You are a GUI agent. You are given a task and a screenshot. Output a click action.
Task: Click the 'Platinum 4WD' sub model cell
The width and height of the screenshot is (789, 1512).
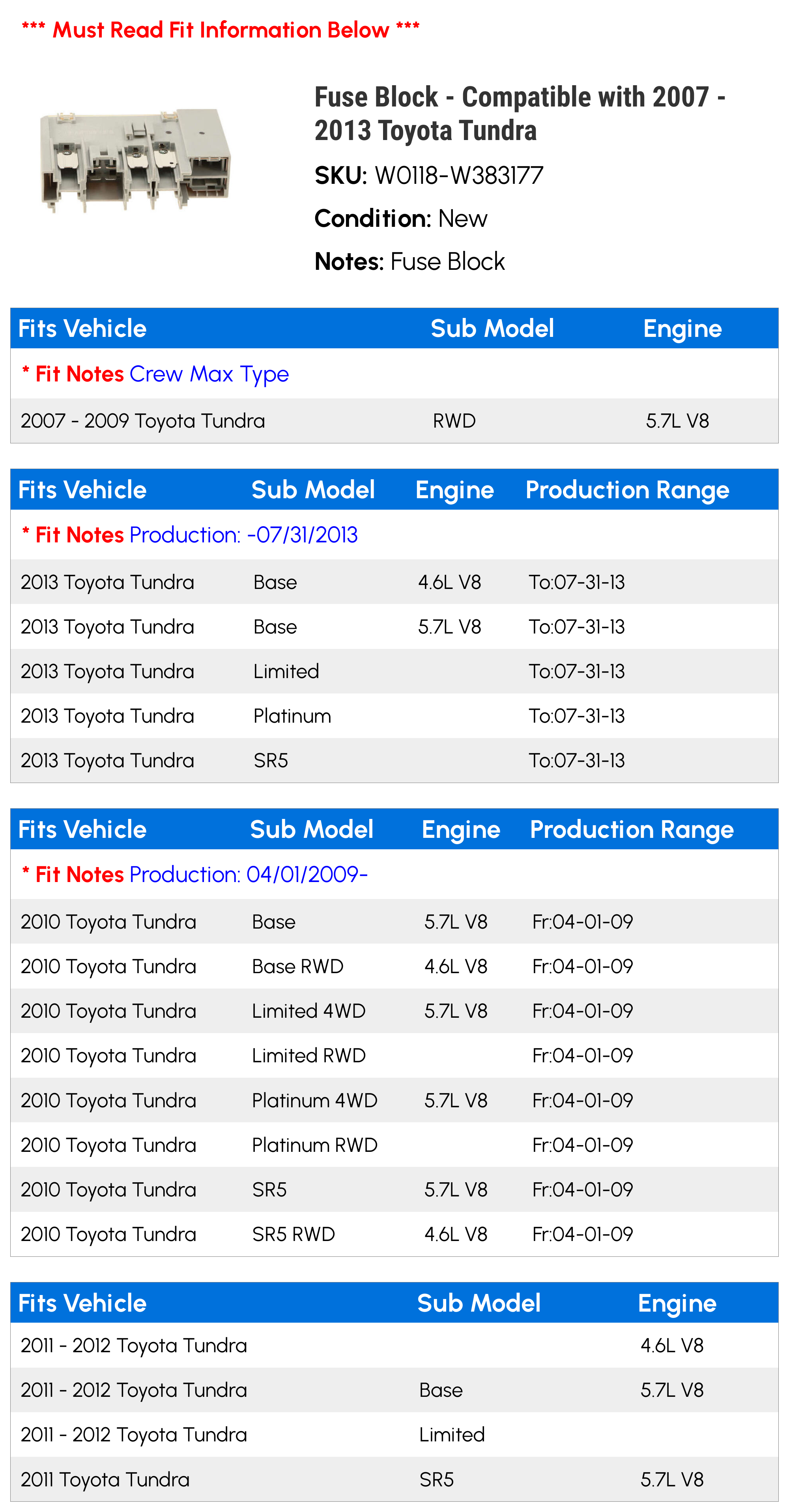315,1101
